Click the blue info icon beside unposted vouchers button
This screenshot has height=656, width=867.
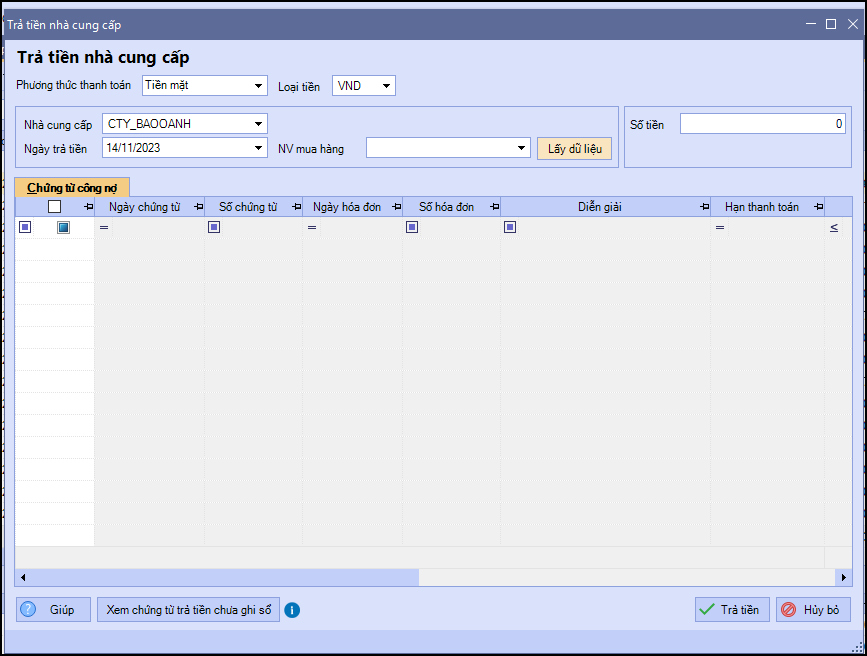click(292, 610)
